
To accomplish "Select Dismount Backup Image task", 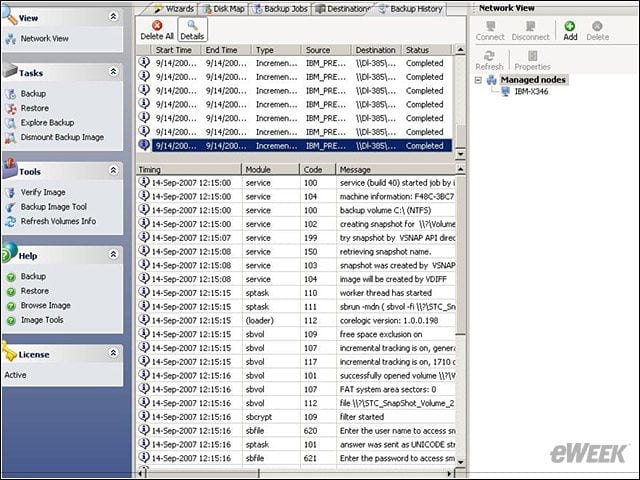I will click(62, 137).
